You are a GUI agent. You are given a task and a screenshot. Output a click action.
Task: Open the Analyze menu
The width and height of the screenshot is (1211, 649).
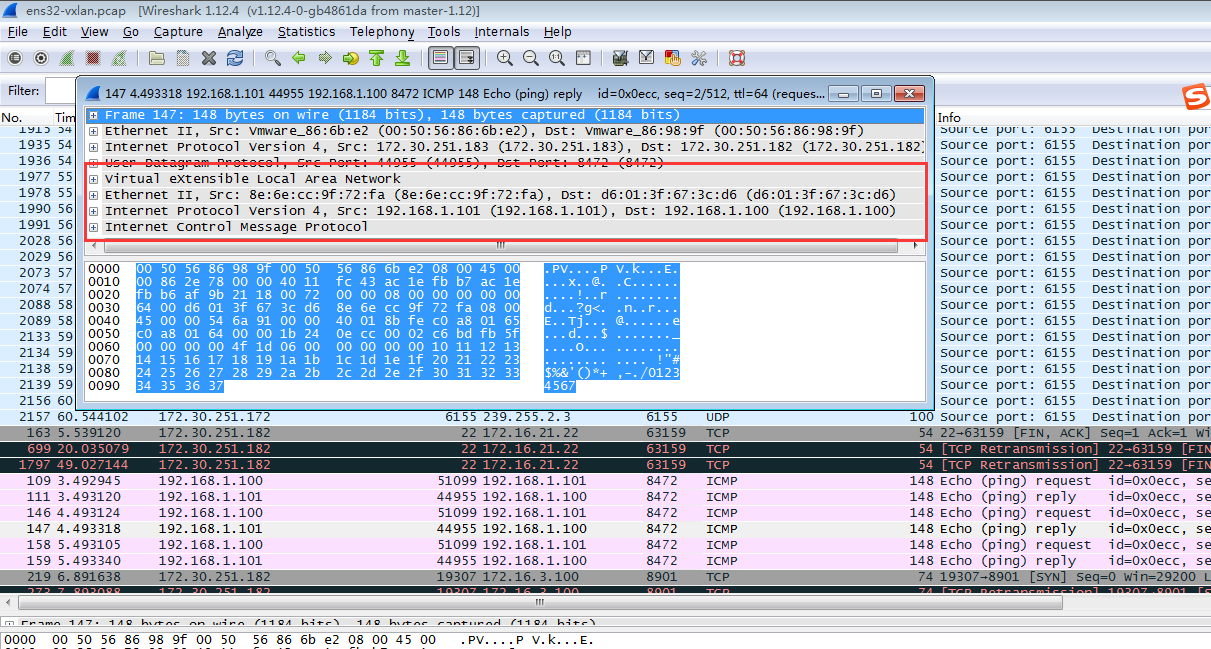pyautogui.click(x=240, y=32)
